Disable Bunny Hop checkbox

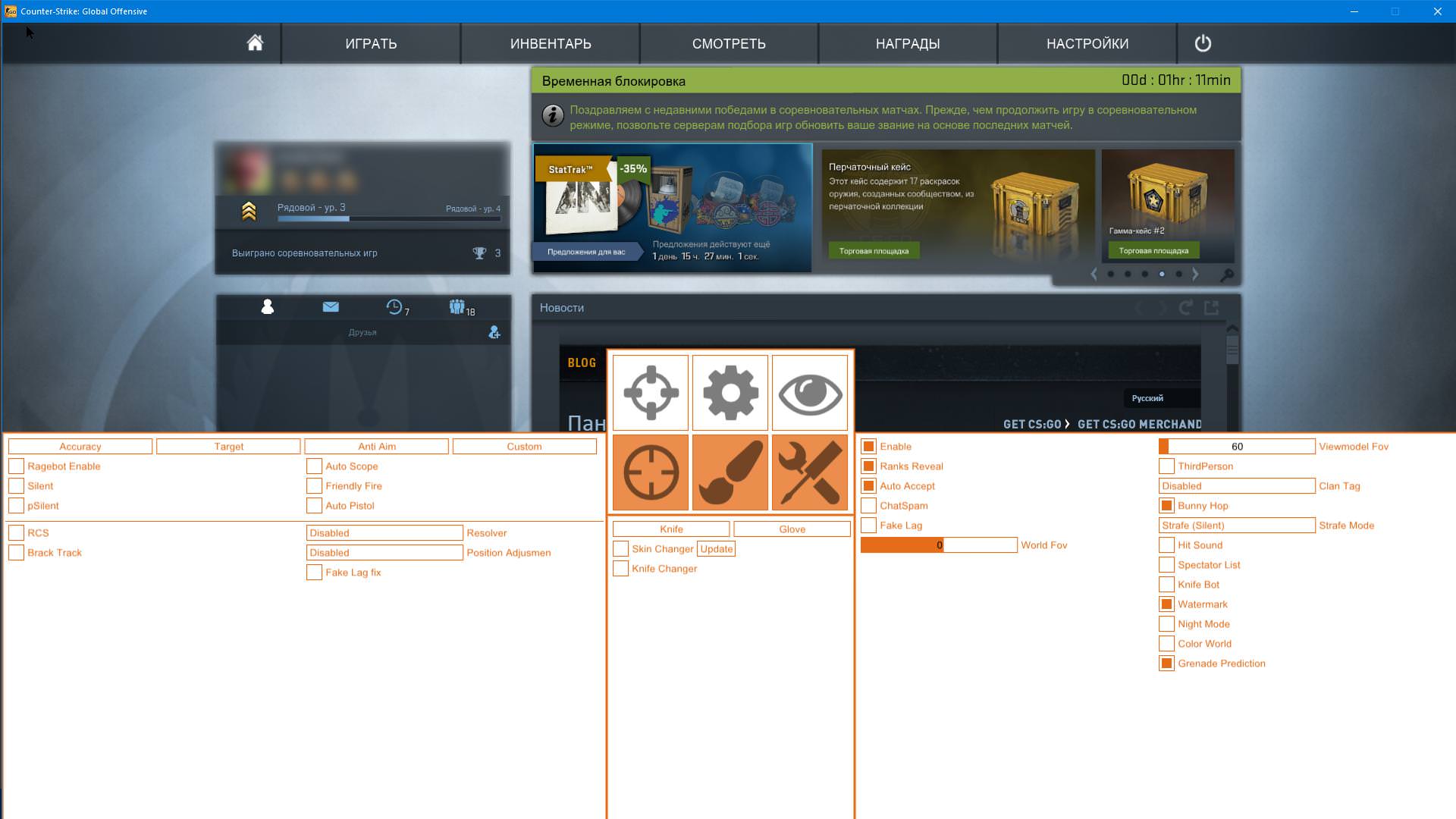(1166, 506)
